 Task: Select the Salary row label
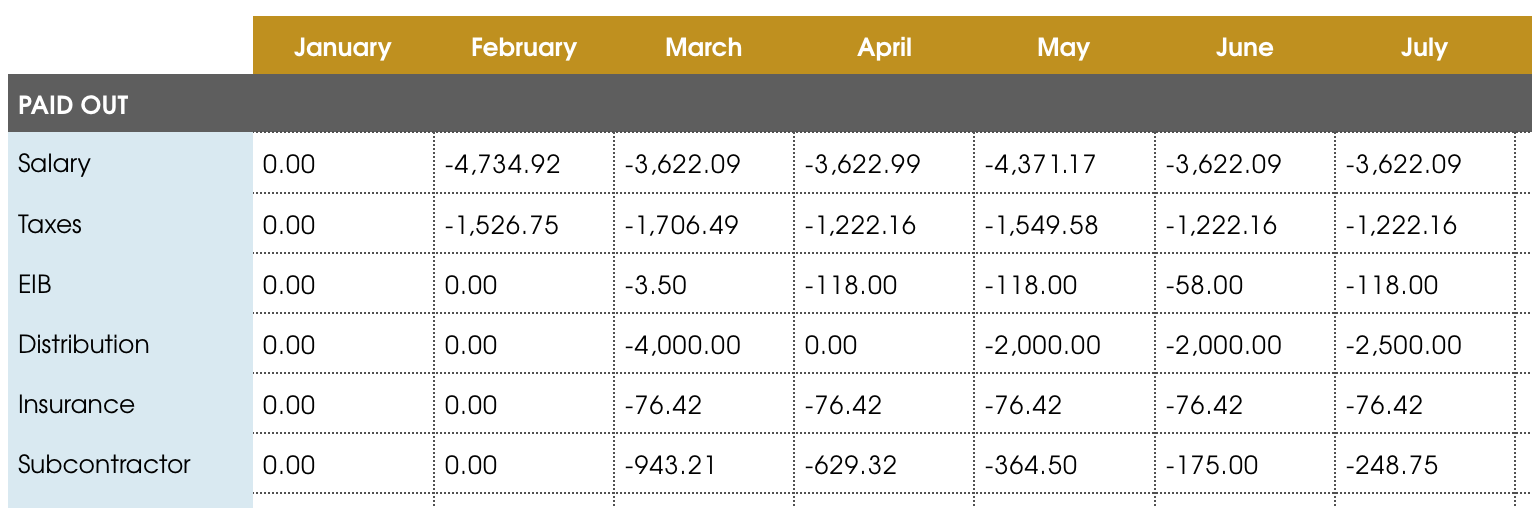[x=54, y=163]
